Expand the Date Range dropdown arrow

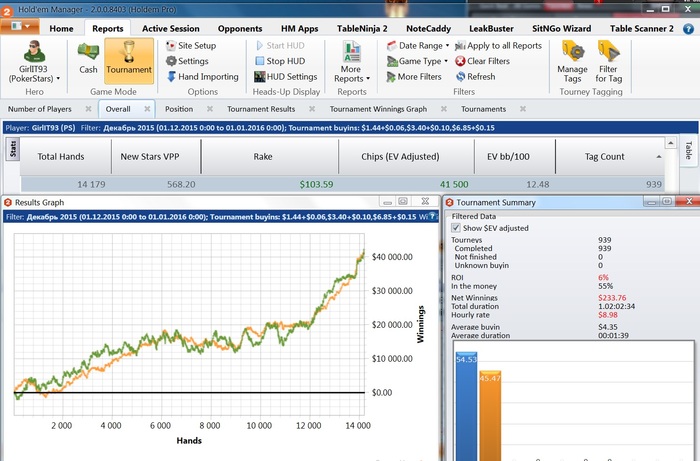[x=447, y=46]
